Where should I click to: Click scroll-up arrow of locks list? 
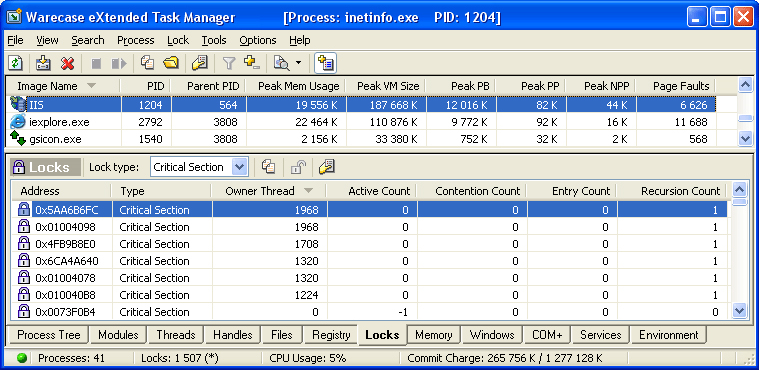[739, 189]
